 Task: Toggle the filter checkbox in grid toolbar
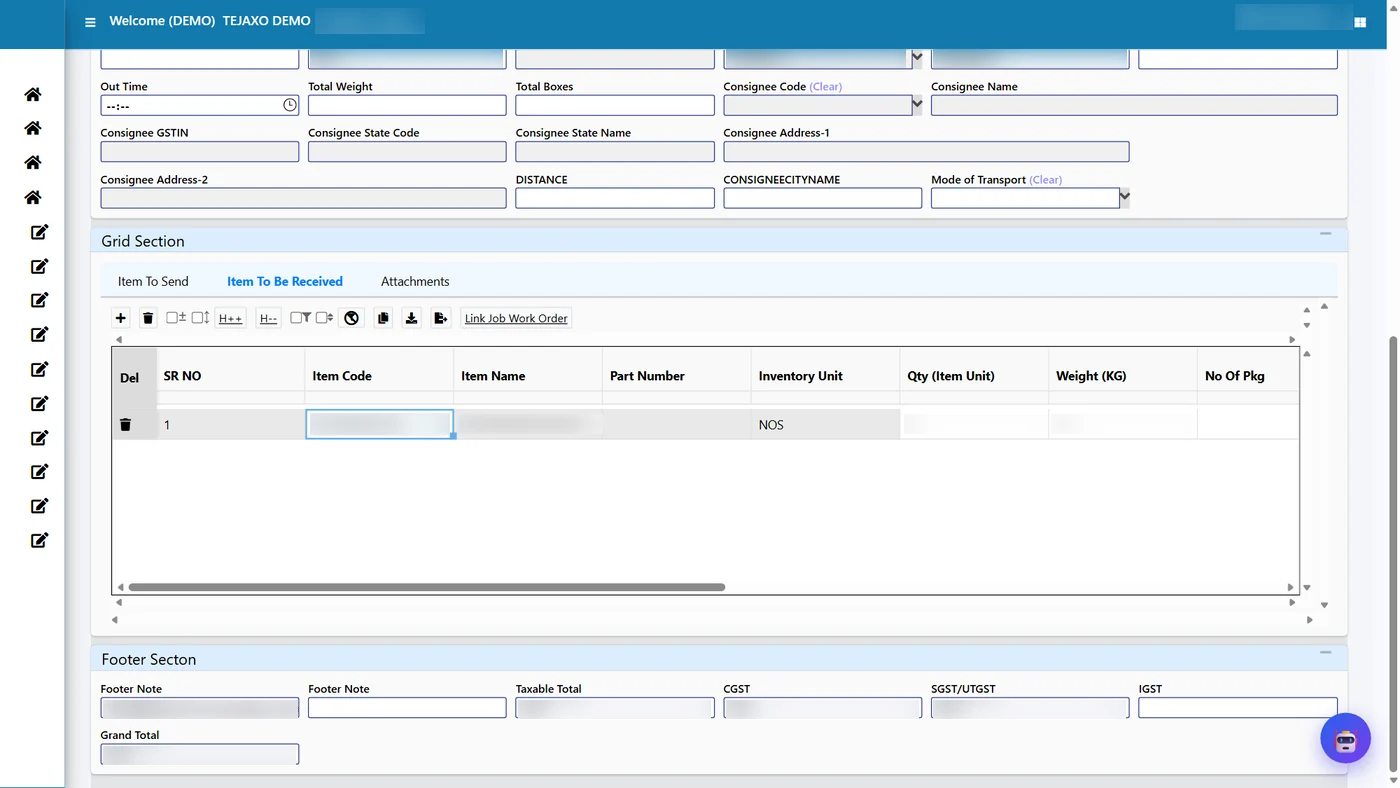click(301, 317)
